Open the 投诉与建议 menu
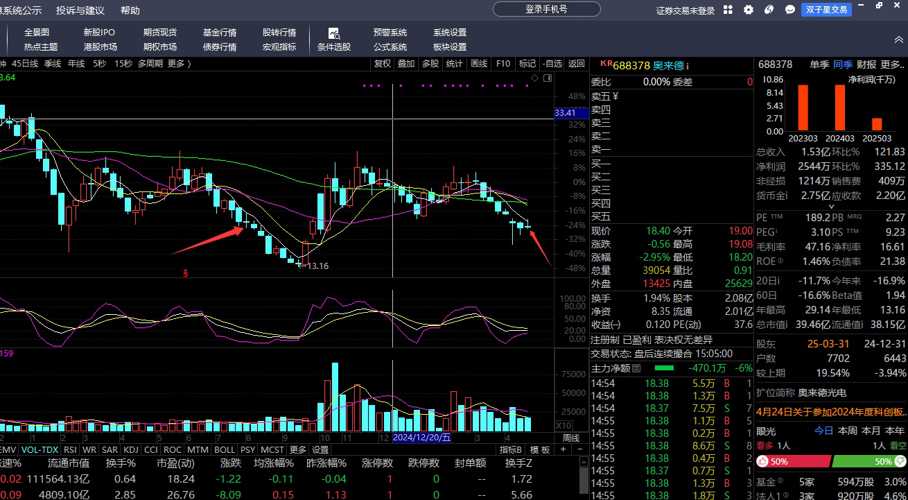 80,10
